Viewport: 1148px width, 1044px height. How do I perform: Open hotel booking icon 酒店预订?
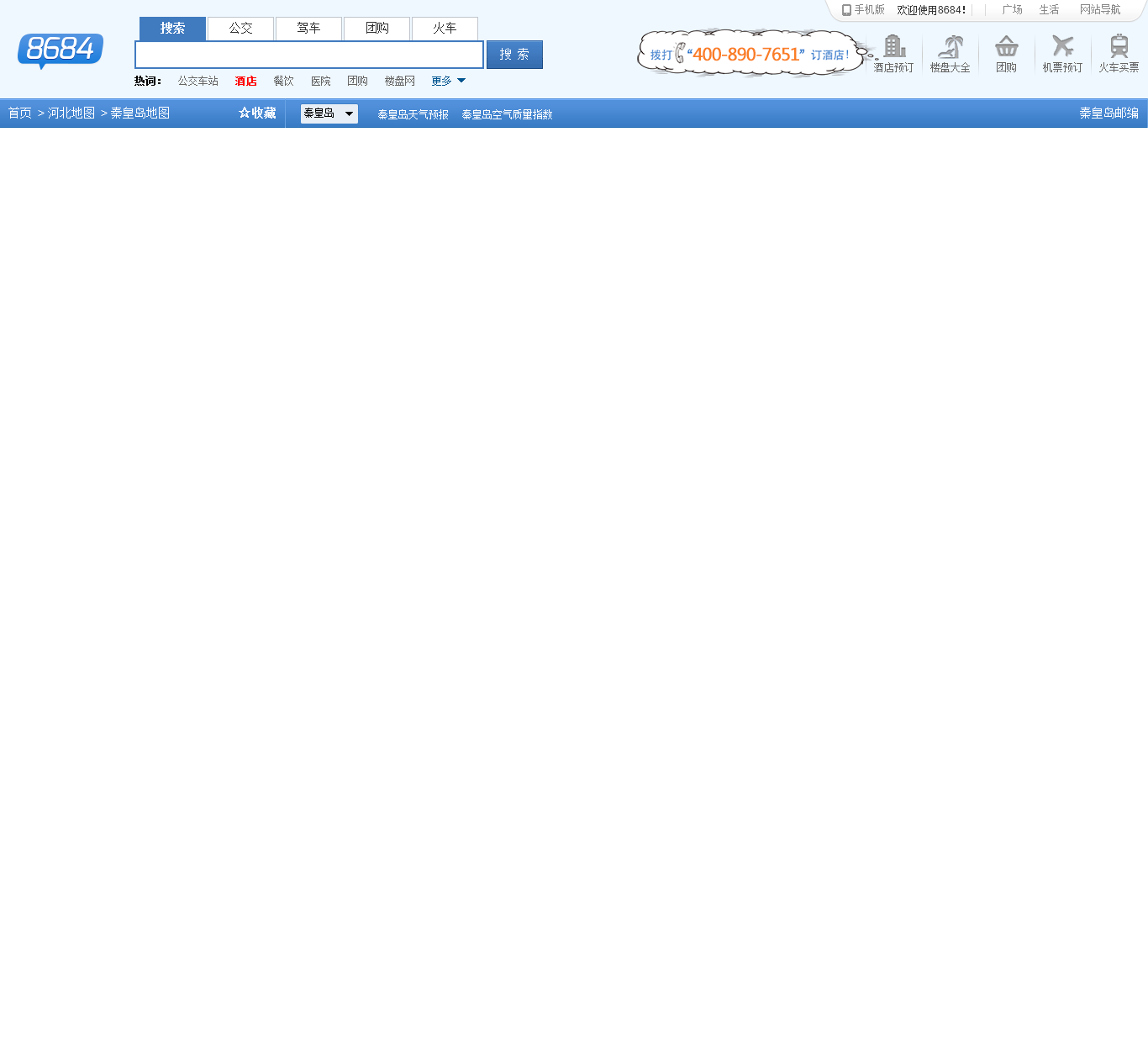pos(893,54)
